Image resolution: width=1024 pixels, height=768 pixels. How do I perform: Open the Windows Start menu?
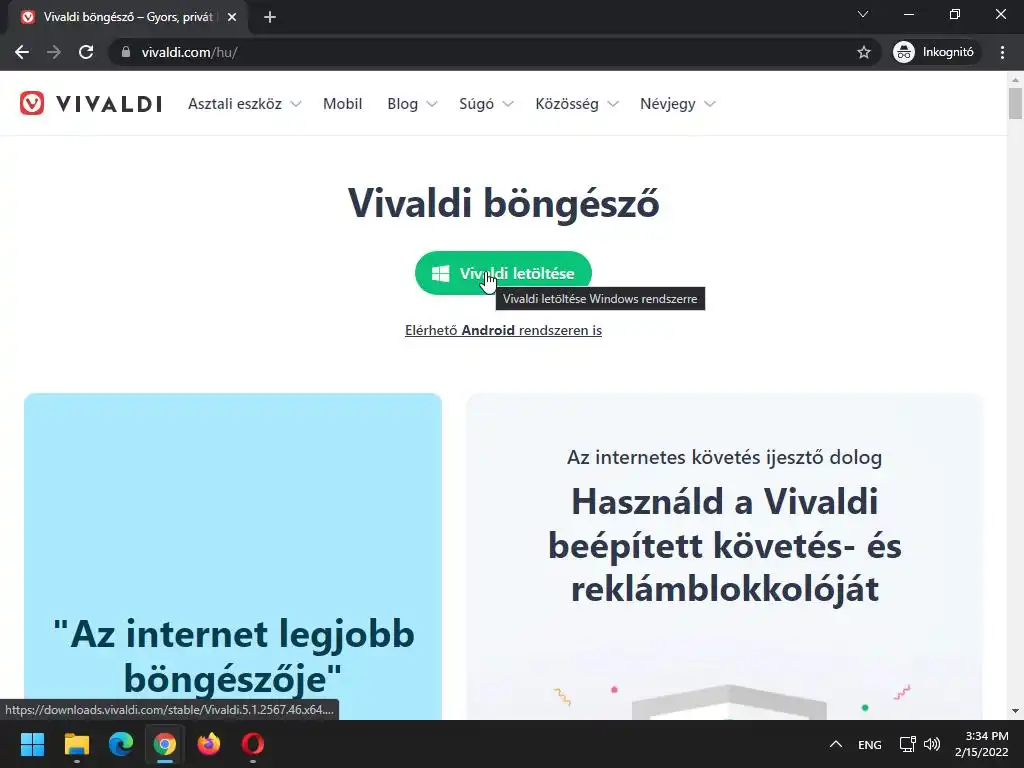pos(32,744)
